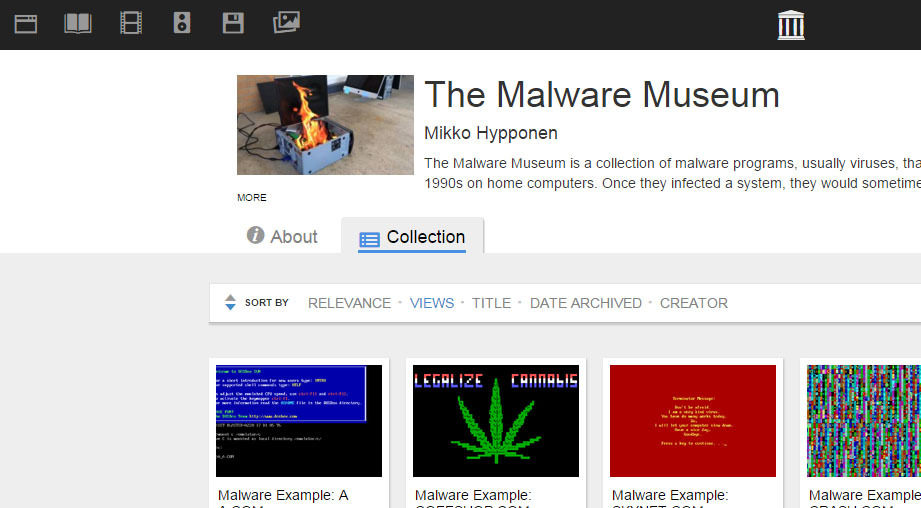Click the burning computer collection image

point(325,125)
